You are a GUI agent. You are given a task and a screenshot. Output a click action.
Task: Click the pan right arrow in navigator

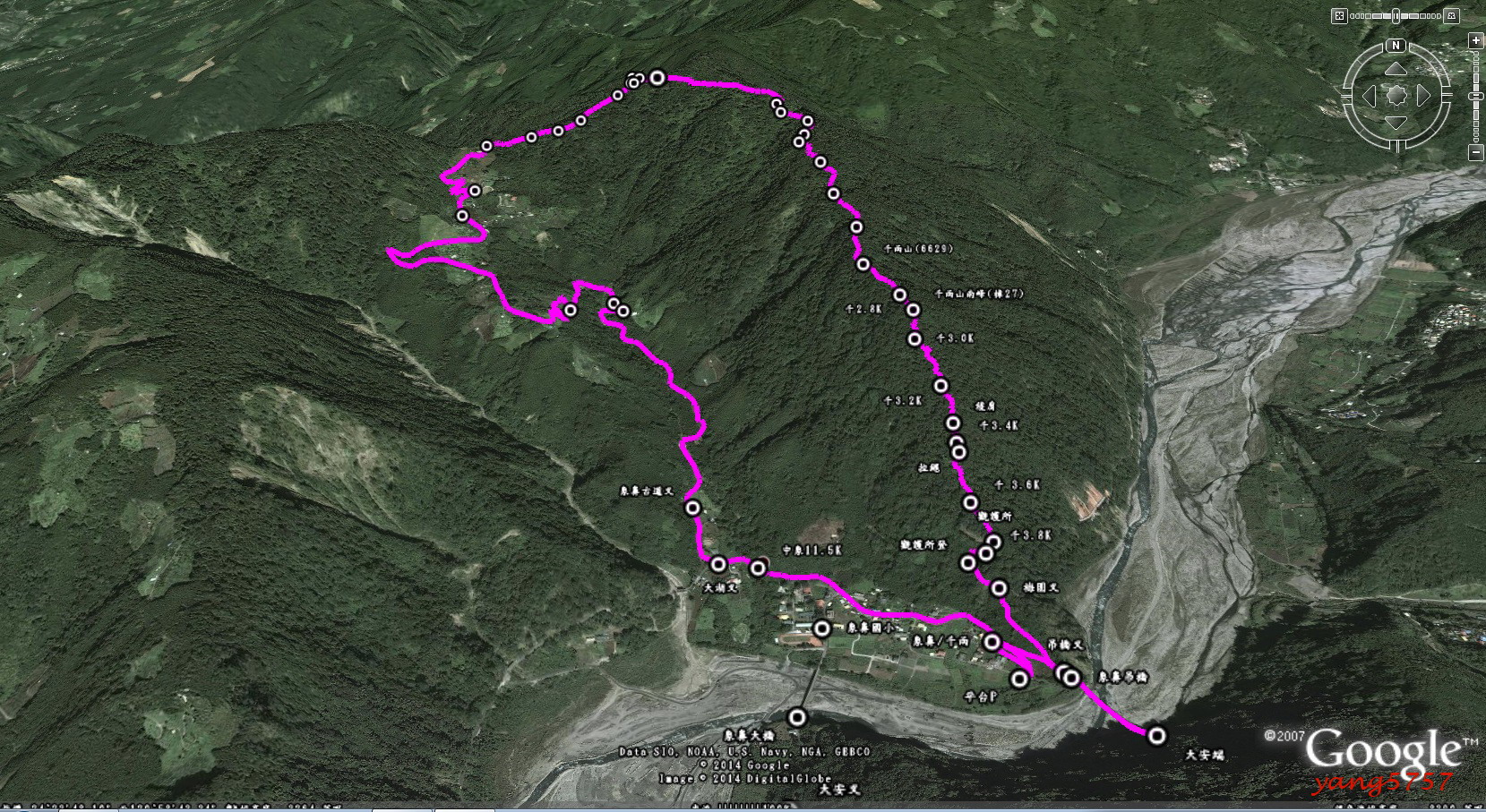tap(1423, 96)
